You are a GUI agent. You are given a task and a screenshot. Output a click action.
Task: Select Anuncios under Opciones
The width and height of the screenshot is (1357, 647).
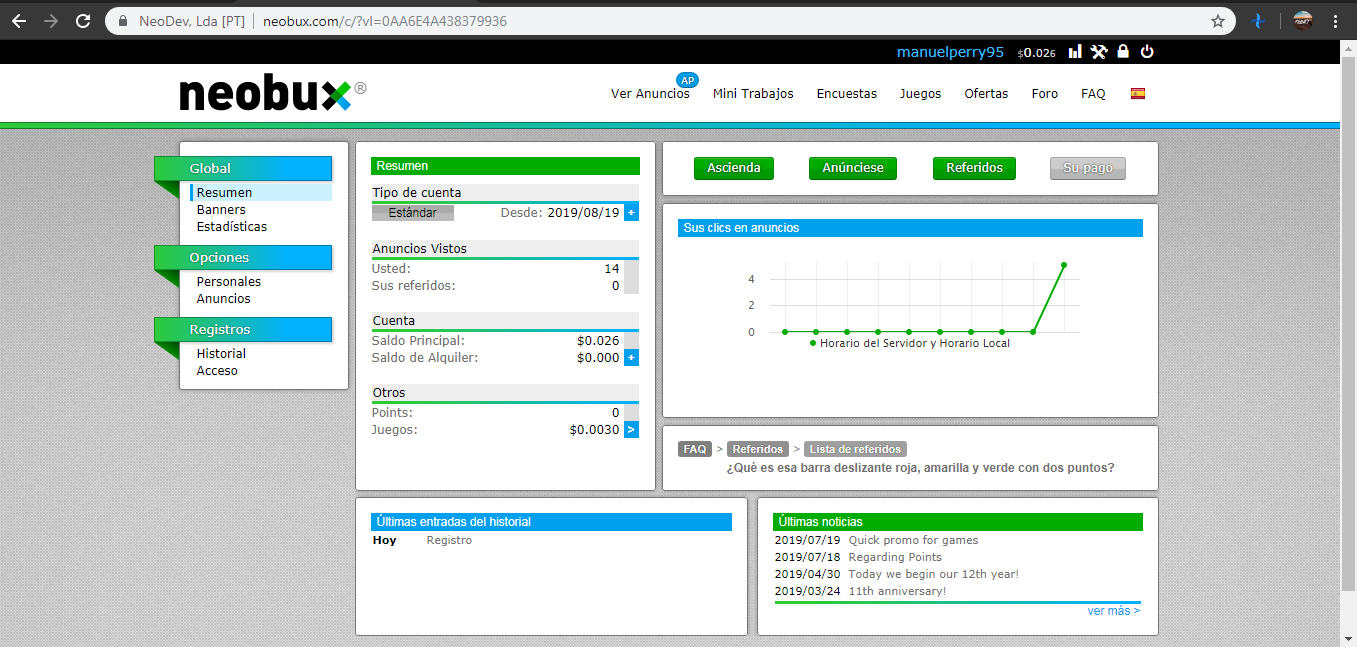pos(224,299)
